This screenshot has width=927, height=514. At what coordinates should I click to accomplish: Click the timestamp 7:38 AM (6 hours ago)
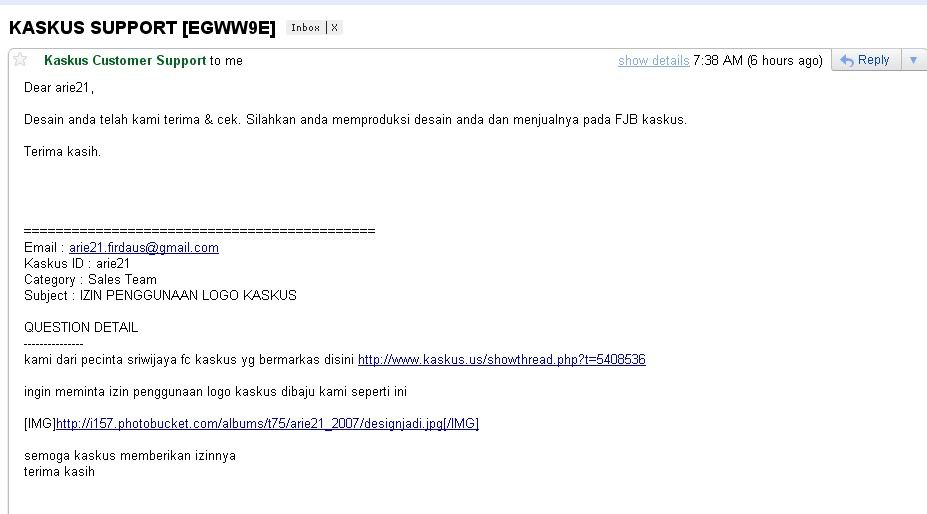[757, 60]
